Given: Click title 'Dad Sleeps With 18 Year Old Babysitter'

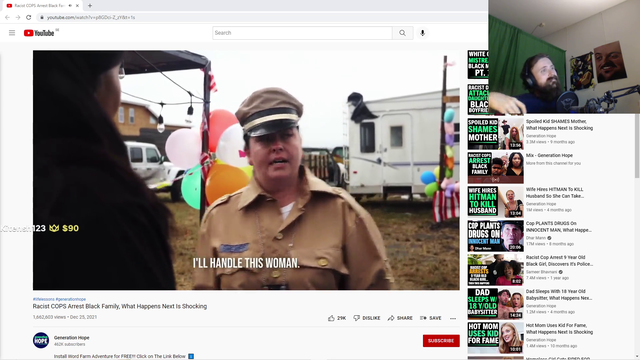Looking at the screenshot, I should [559, 295].
